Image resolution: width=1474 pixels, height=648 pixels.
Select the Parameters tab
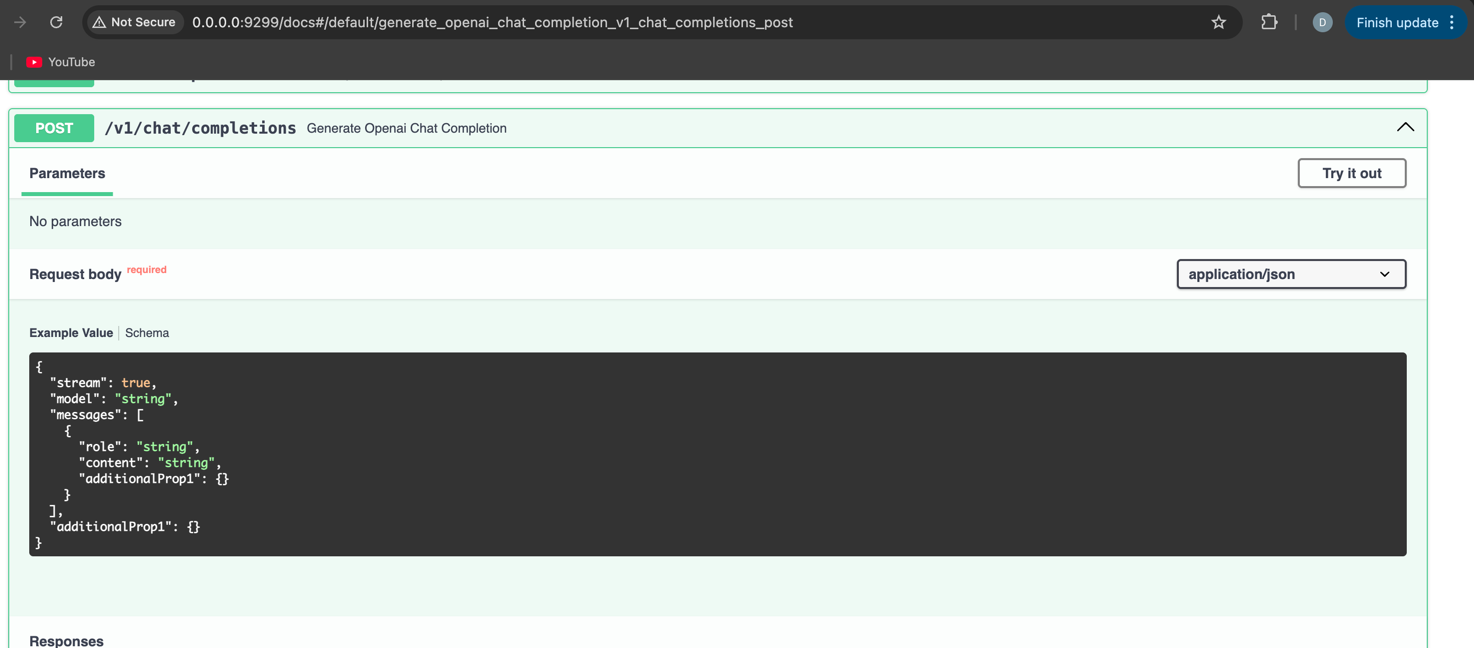(67, 173)
